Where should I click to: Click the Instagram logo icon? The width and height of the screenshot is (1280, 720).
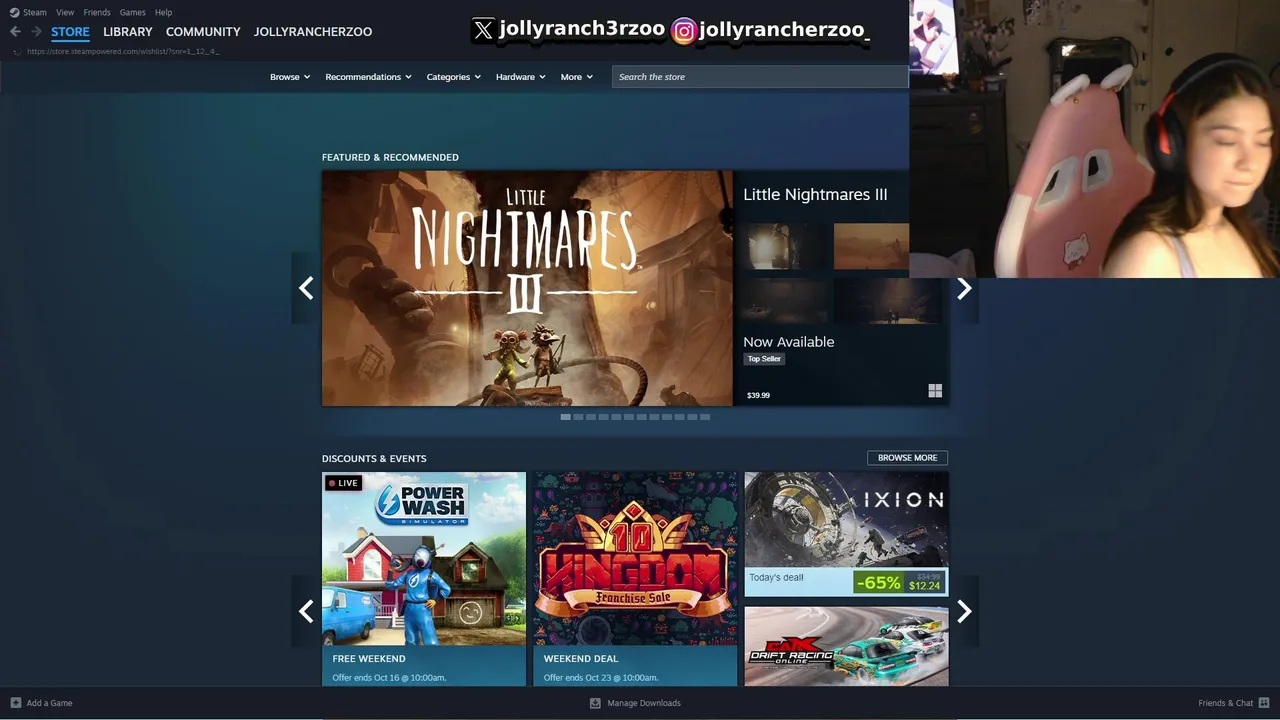click(684, 31)
